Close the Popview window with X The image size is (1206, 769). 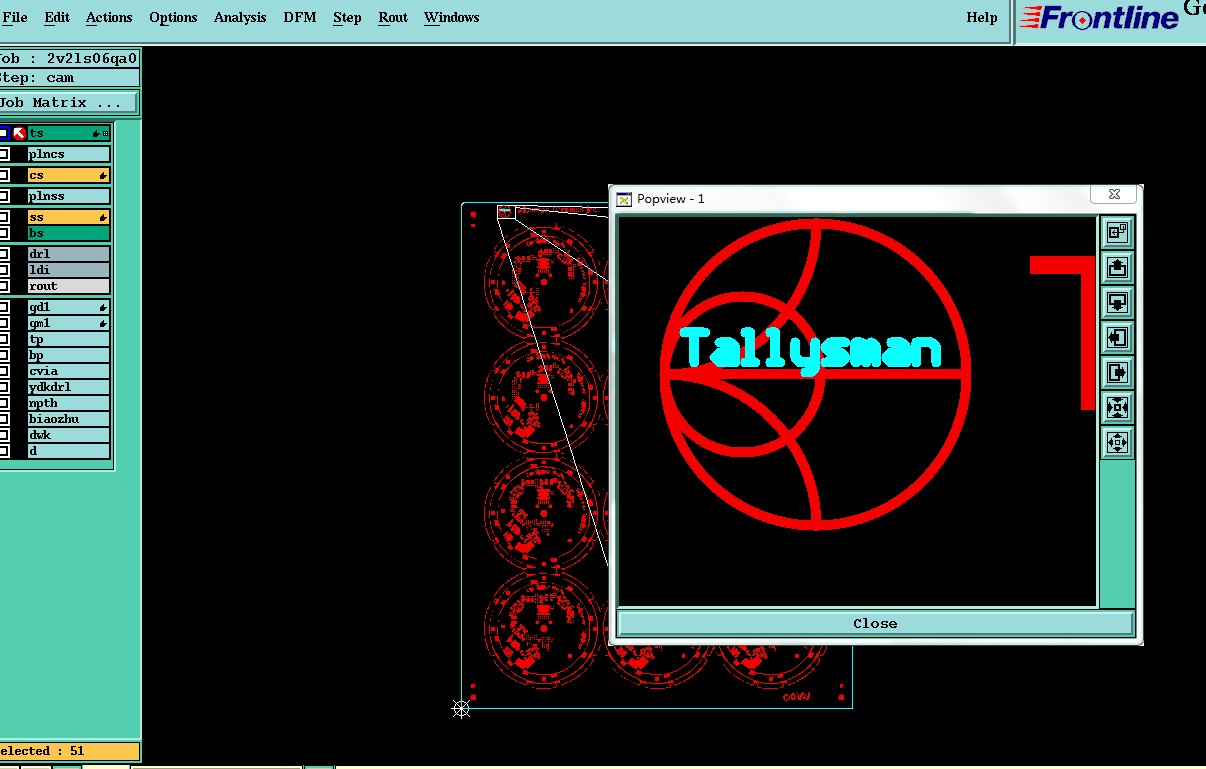(x=1114, y=195)
